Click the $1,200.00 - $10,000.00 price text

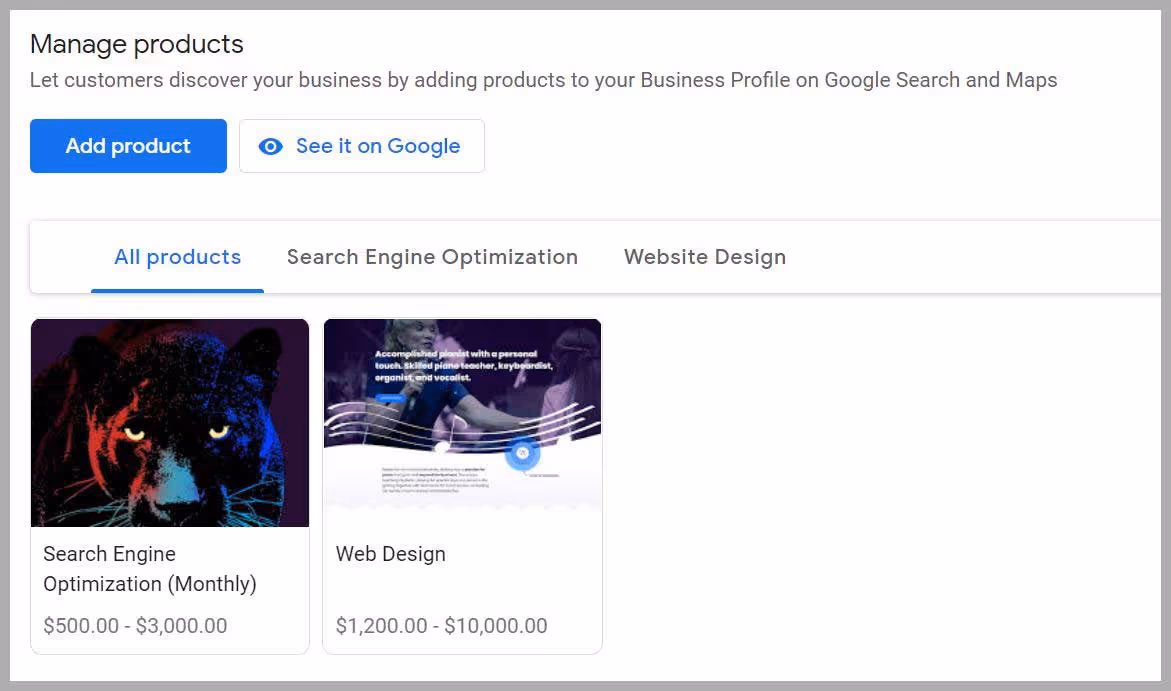point(441,624)
